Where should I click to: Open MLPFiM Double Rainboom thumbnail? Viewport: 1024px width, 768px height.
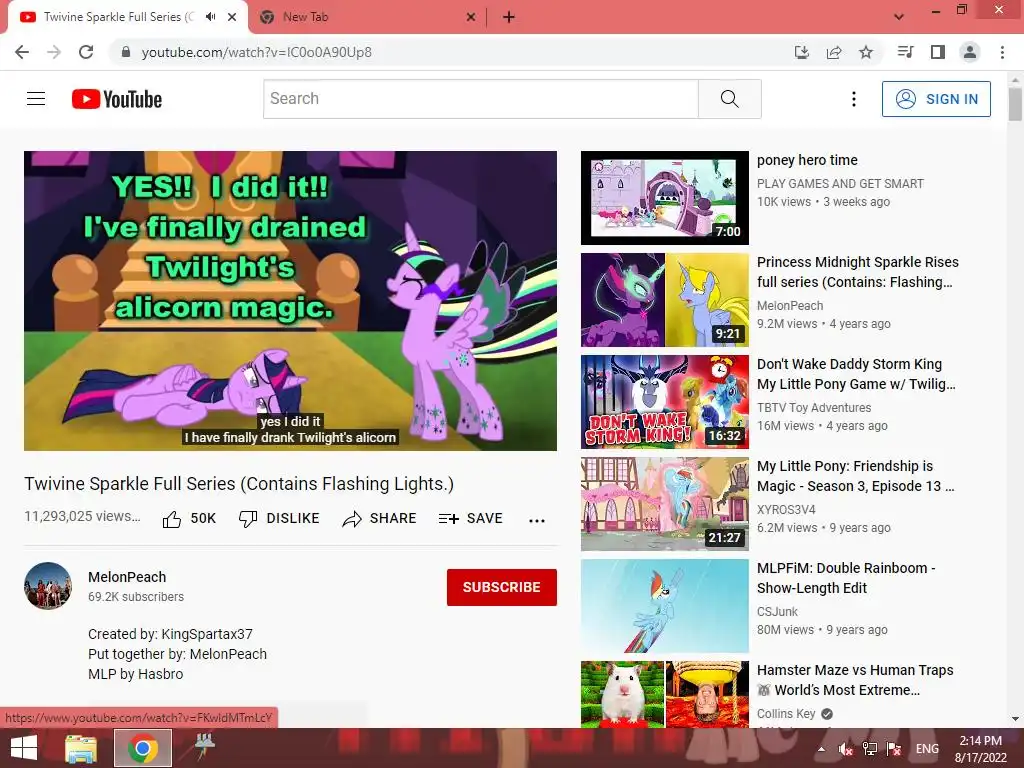(665, 606)
